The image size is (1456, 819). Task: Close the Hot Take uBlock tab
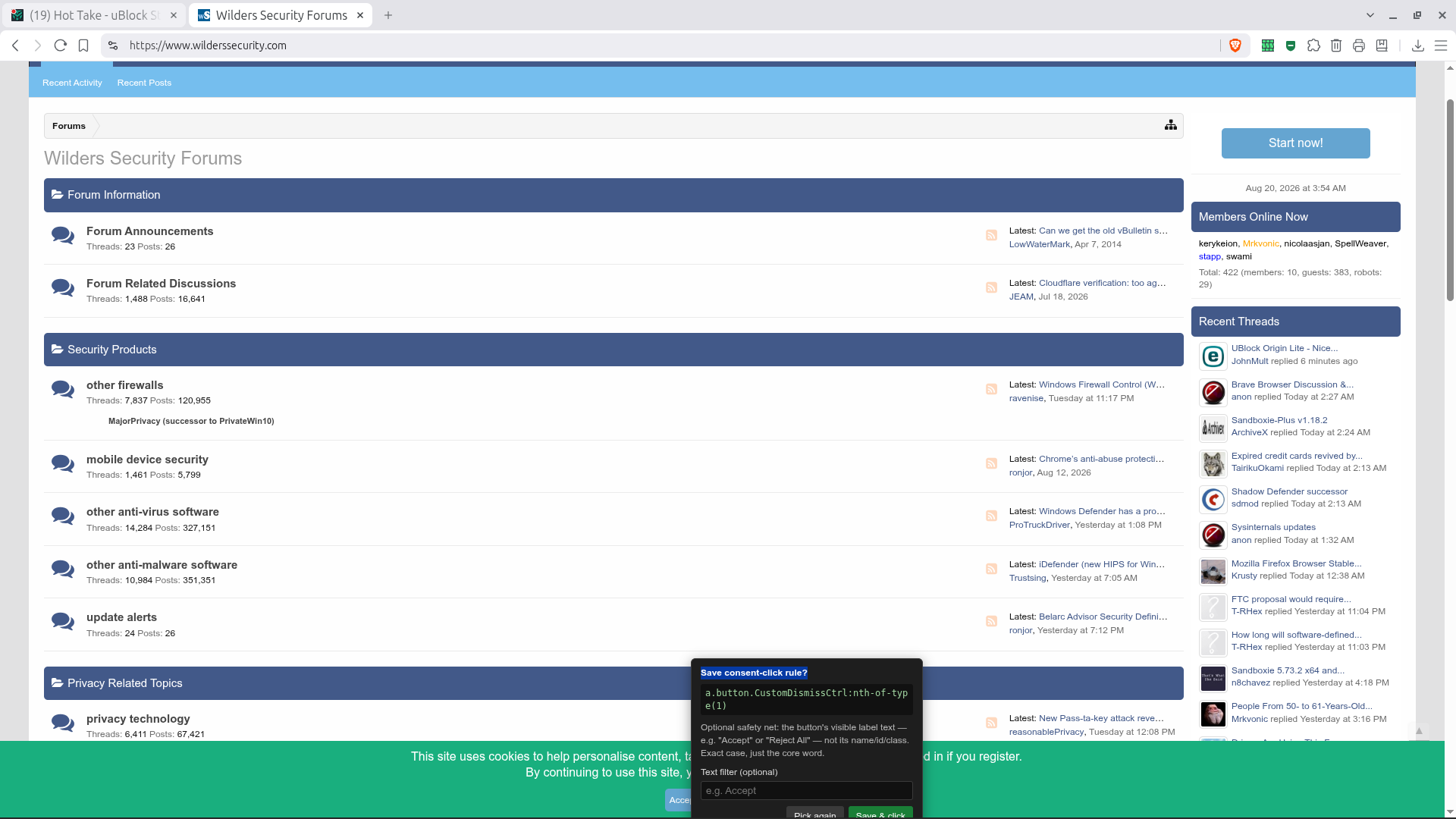point(174,15)
